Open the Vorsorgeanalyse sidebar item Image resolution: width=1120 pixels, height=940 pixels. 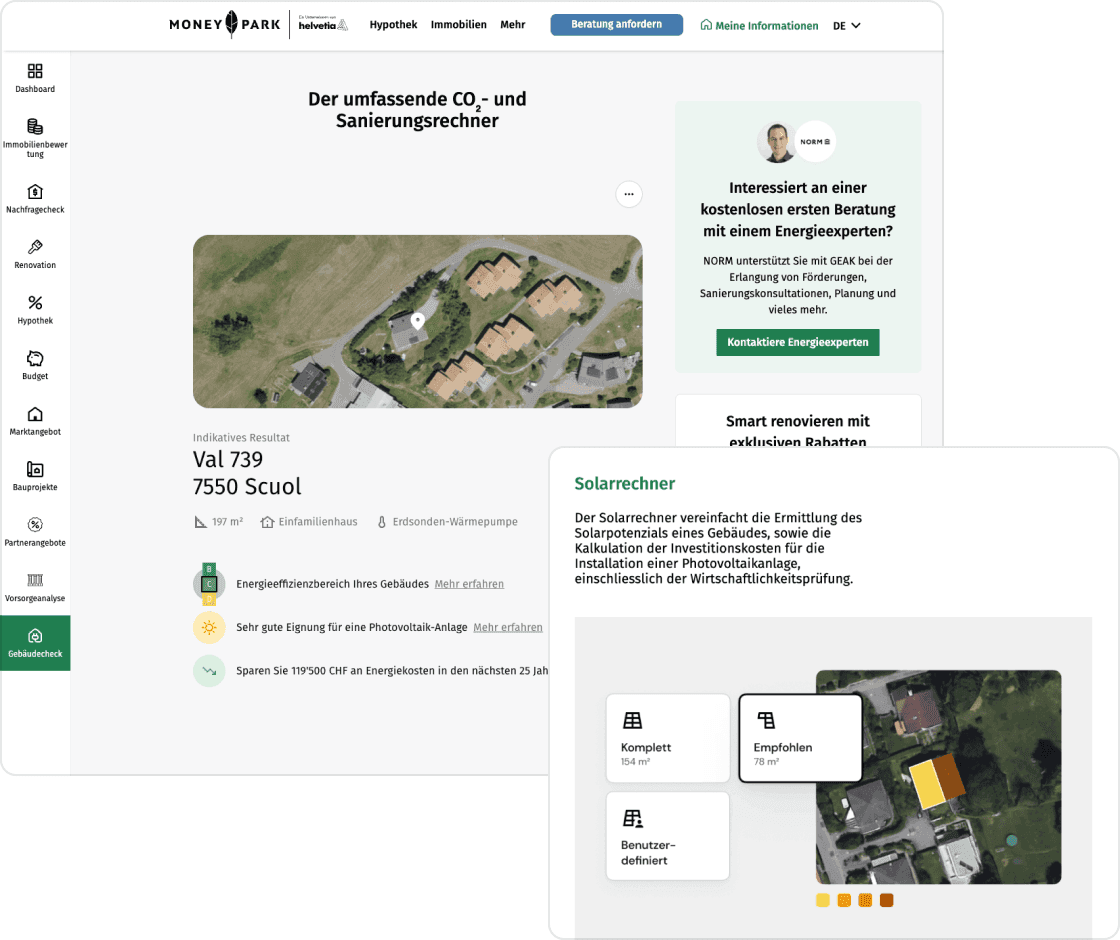click(x=35, y=581)
